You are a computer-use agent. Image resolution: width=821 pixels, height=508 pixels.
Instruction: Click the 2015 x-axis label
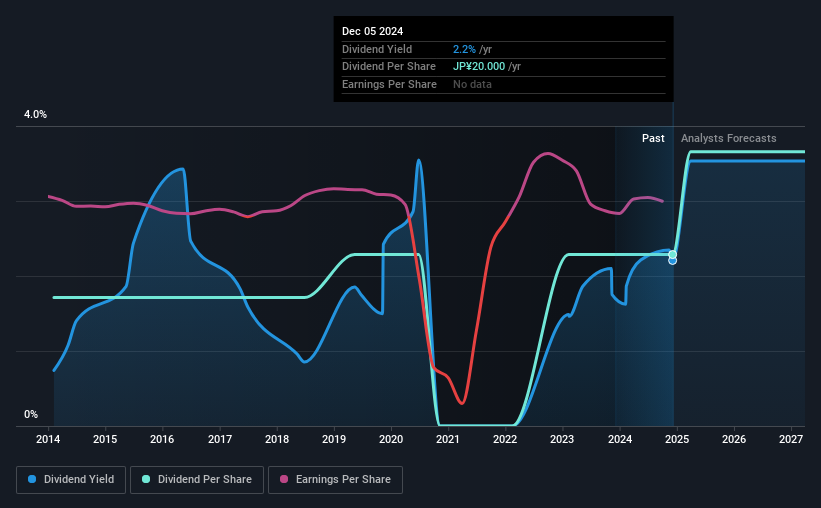pyautogui.click(x=105, y=439)
